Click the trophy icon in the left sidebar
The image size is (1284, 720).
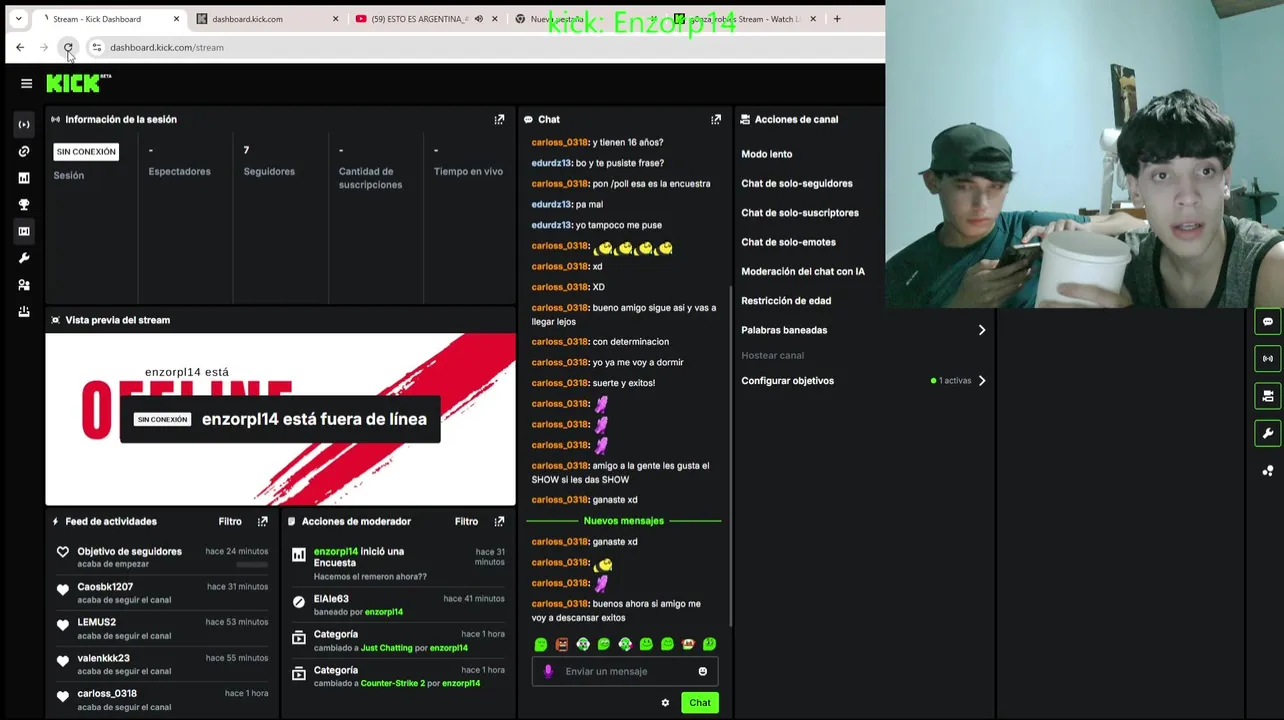[x=24, y=204]
